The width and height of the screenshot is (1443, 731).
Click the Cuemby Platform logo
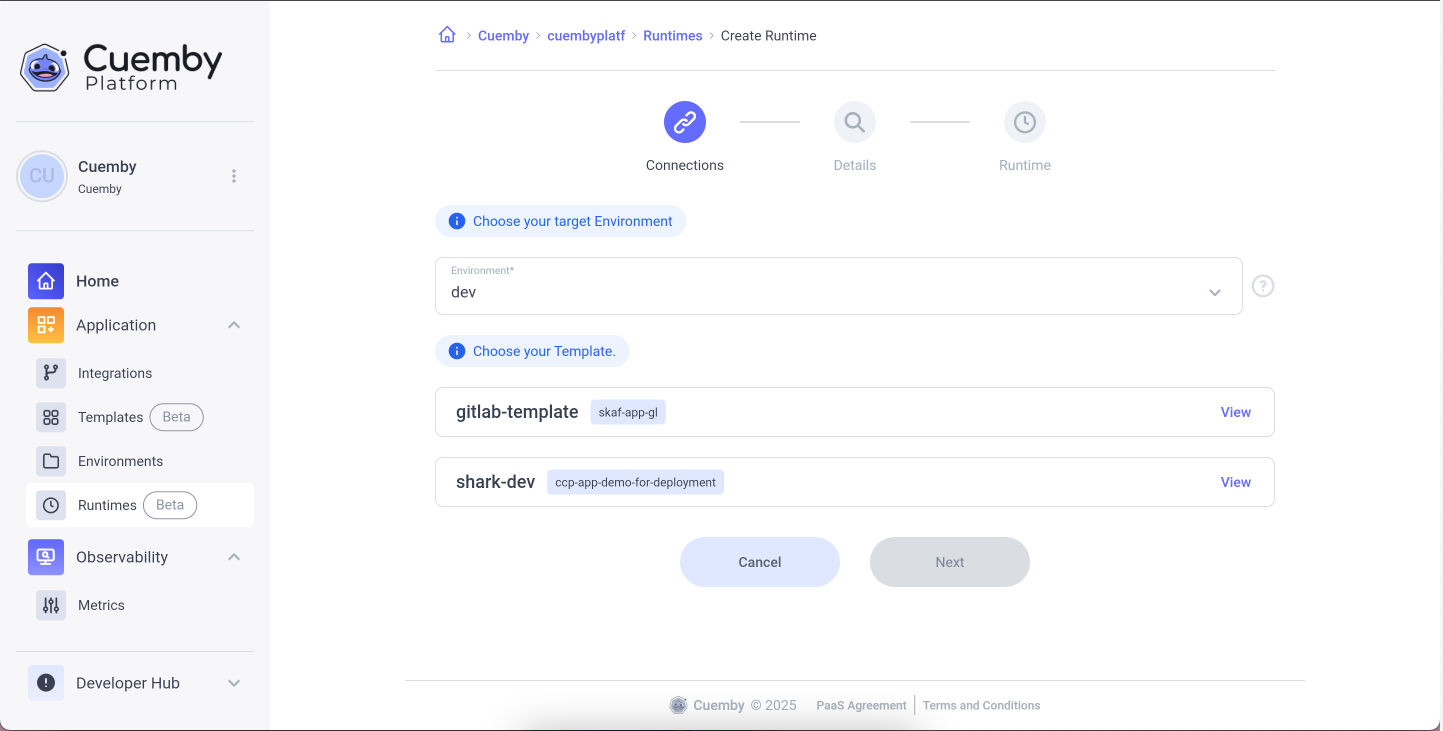(x=122, y=67)
